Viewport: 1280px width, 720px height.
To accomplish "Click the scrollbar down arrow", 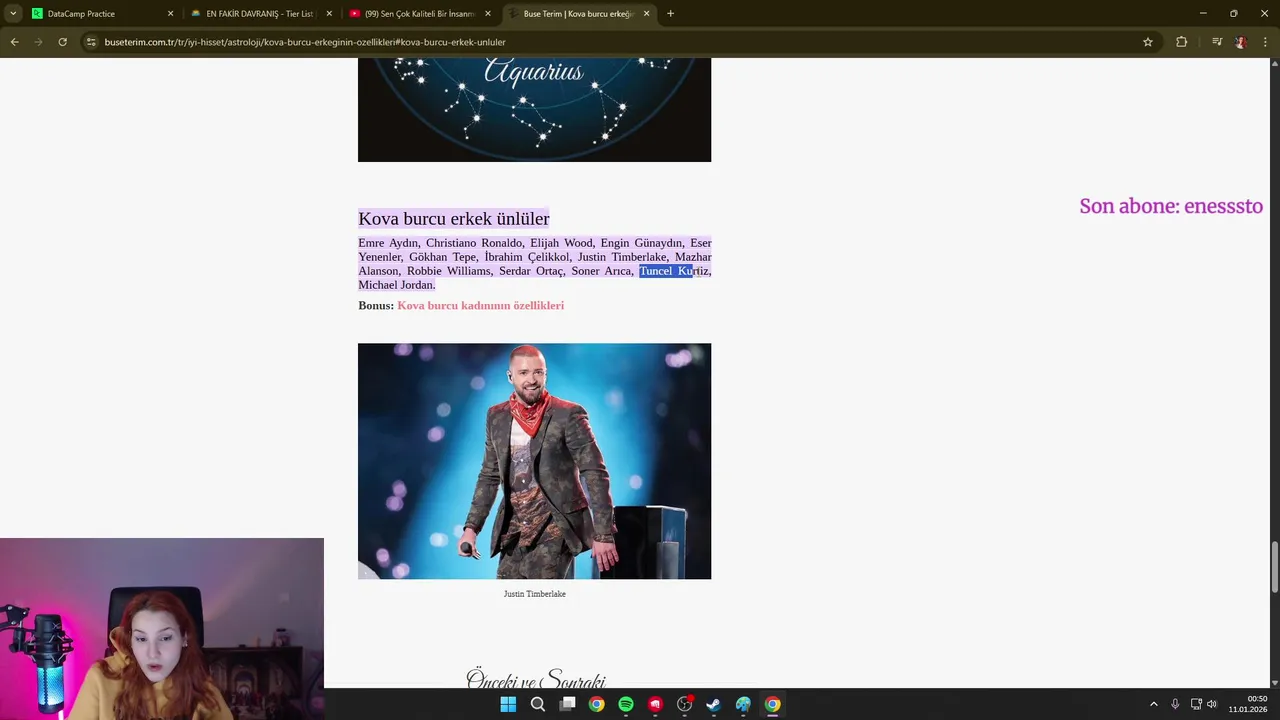I will pyautogui.click(x=1274, y=683).
